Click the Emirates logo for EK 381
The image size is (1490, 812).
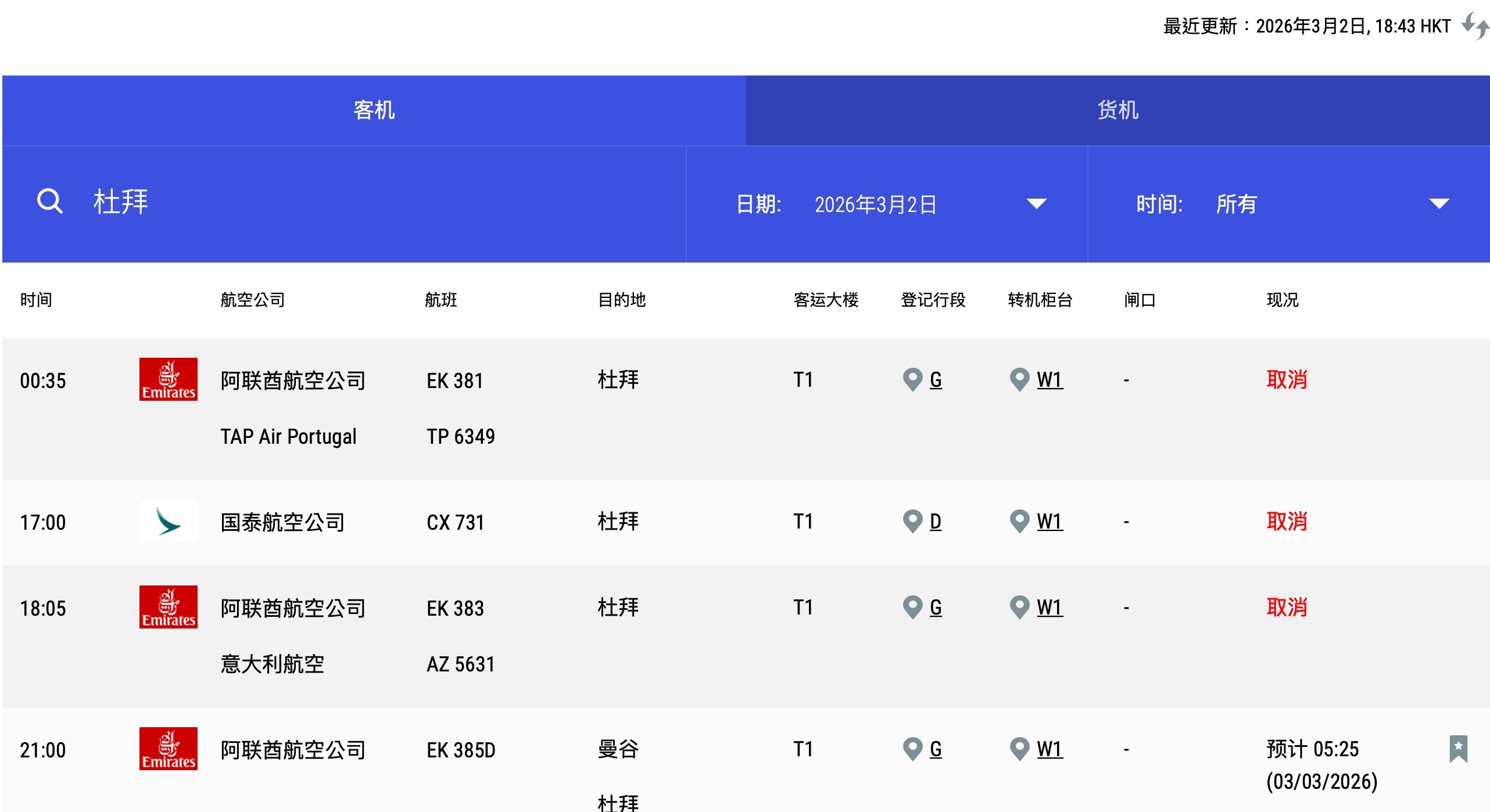point(168,379)
